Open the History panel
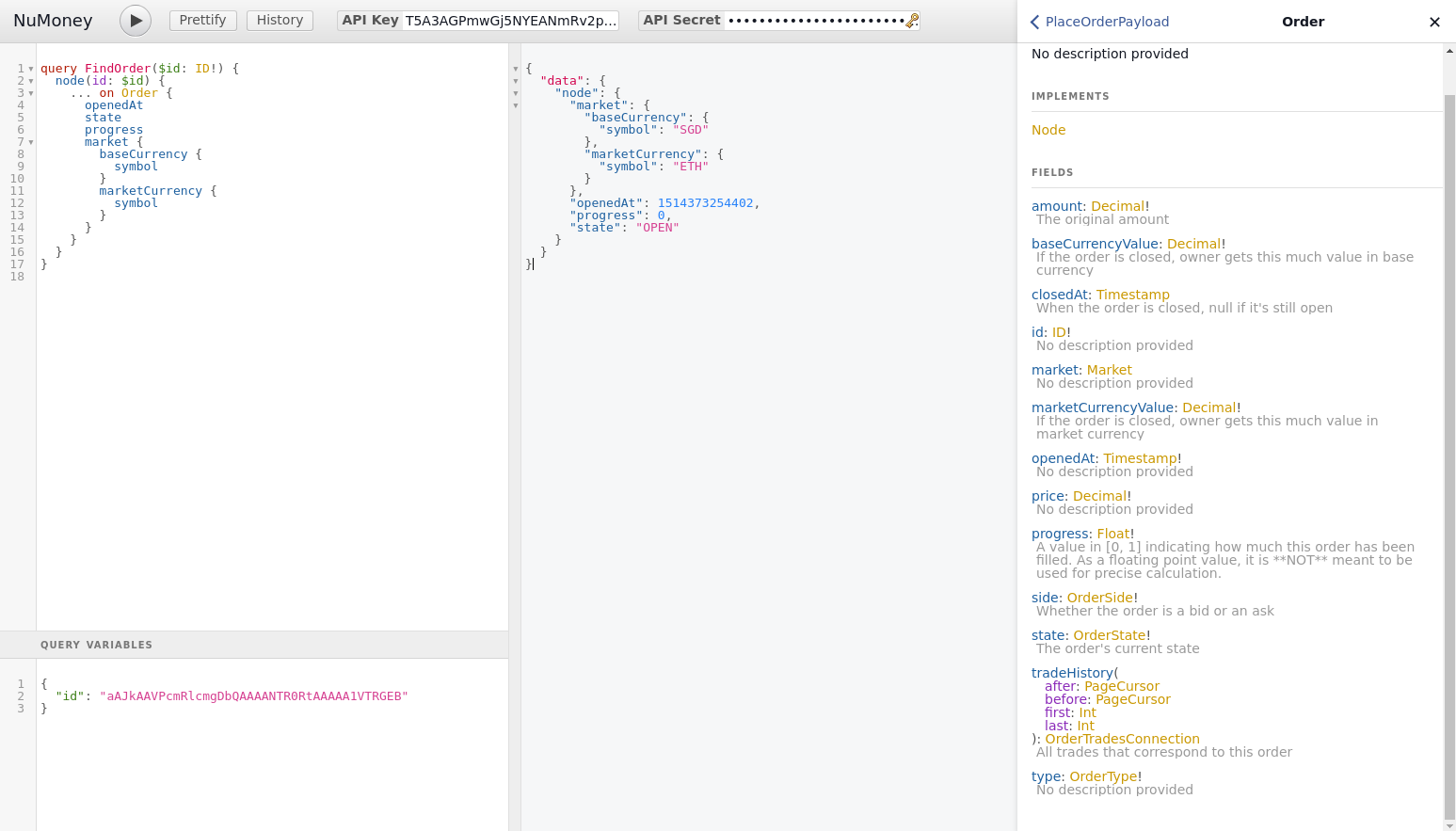 point(280,20)
